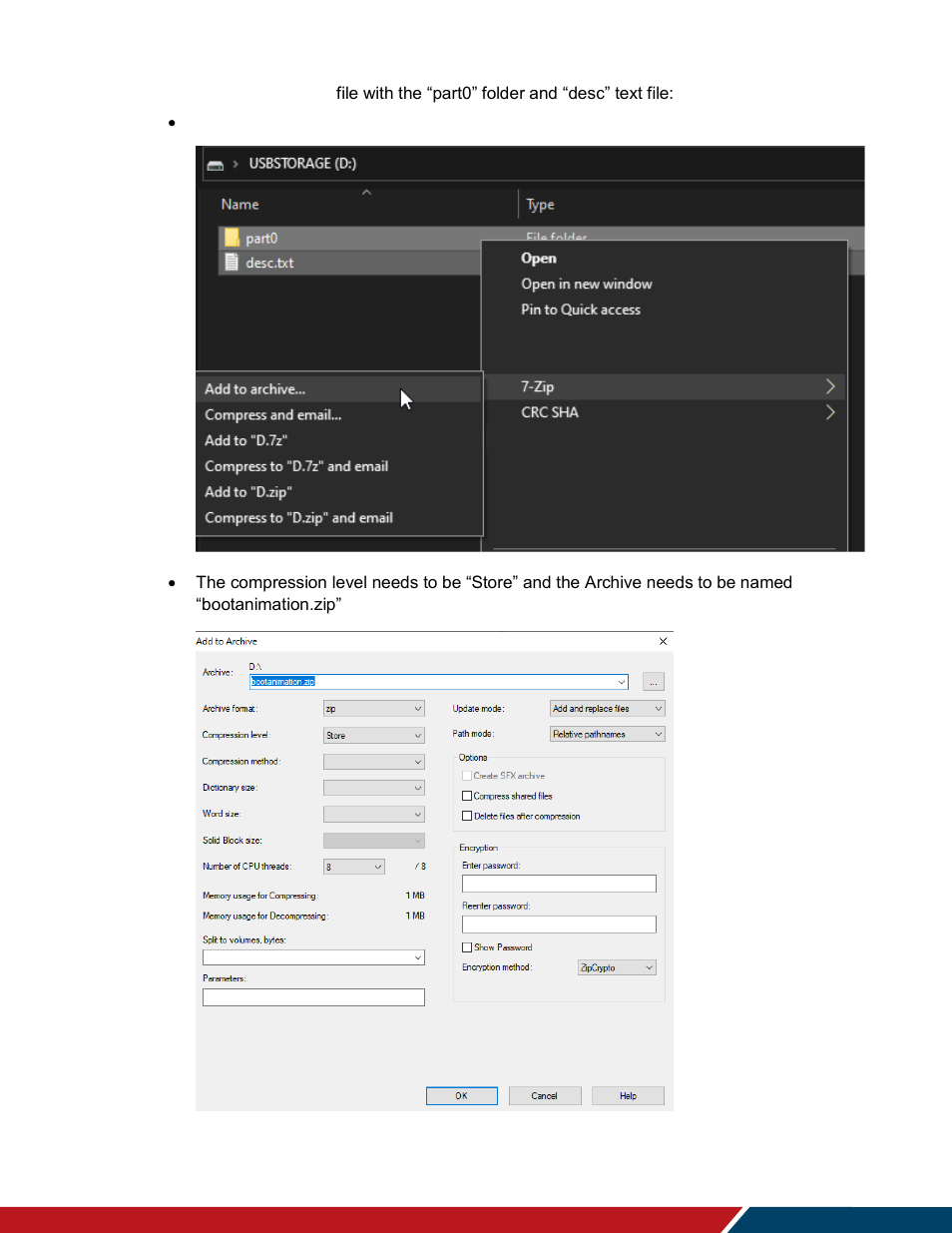Sort by the Type column header
This screenshot has width=952, height=1233.
[540, 205]
